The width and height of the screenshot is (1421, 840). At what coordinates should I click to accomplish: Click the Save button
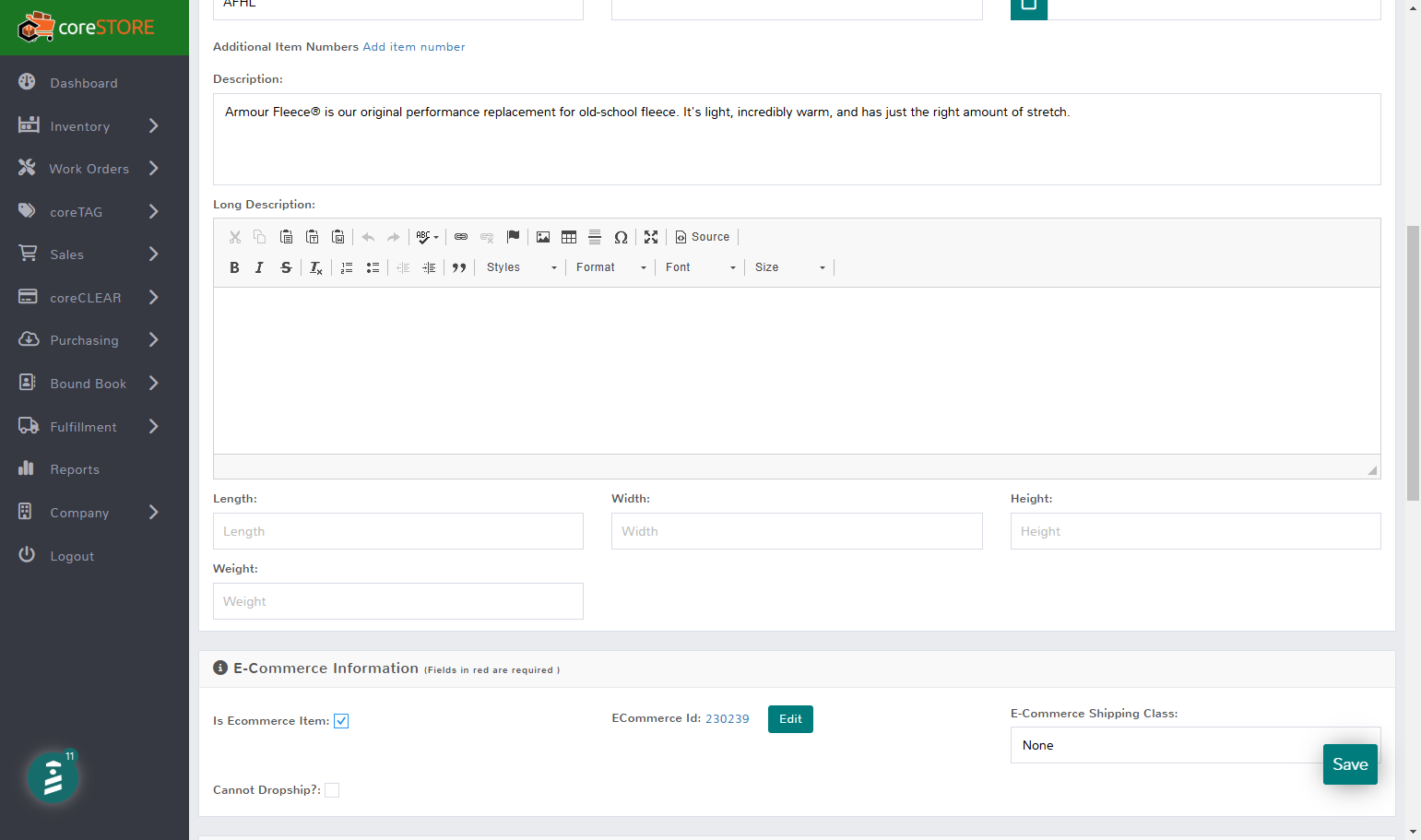coord(1350,764)
